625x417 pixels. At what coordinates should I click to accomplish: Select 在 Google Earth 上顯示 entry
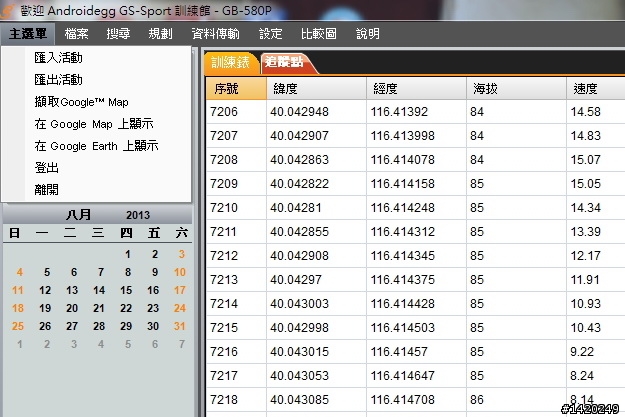pyautogui.click(x=96, y=146)
